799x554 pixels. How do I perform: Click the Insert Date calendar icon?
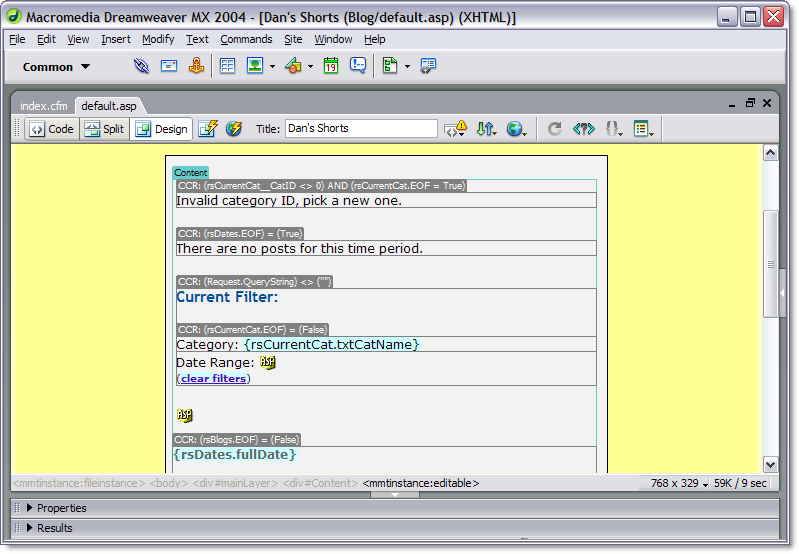click(331, 66)
